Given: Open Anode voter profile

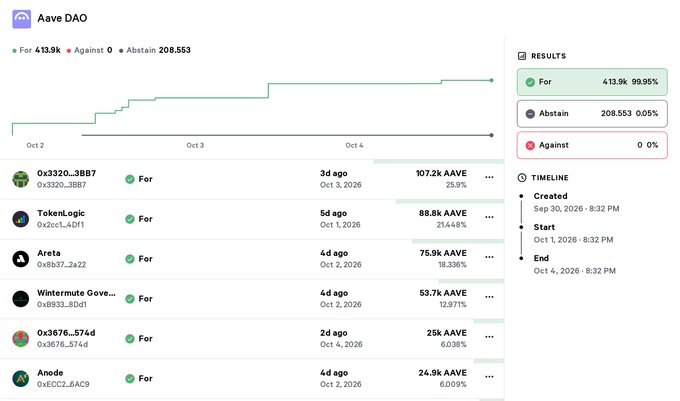Looking at the screenshot, I should [x=50, y=373].
